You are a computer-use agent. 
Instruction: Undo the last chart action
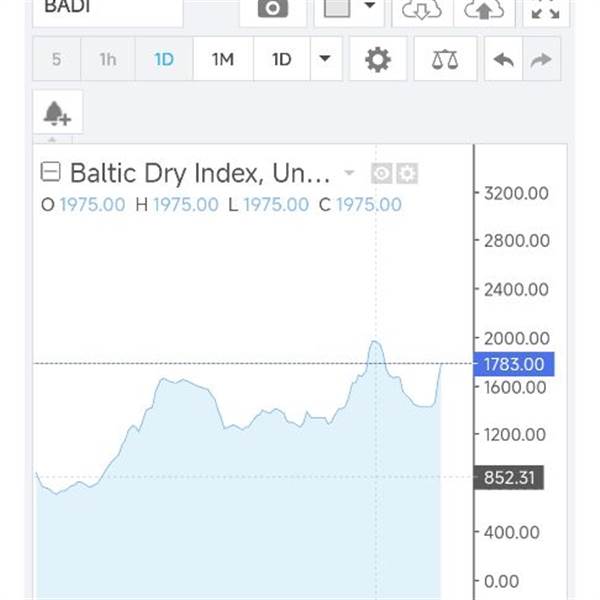504,60
